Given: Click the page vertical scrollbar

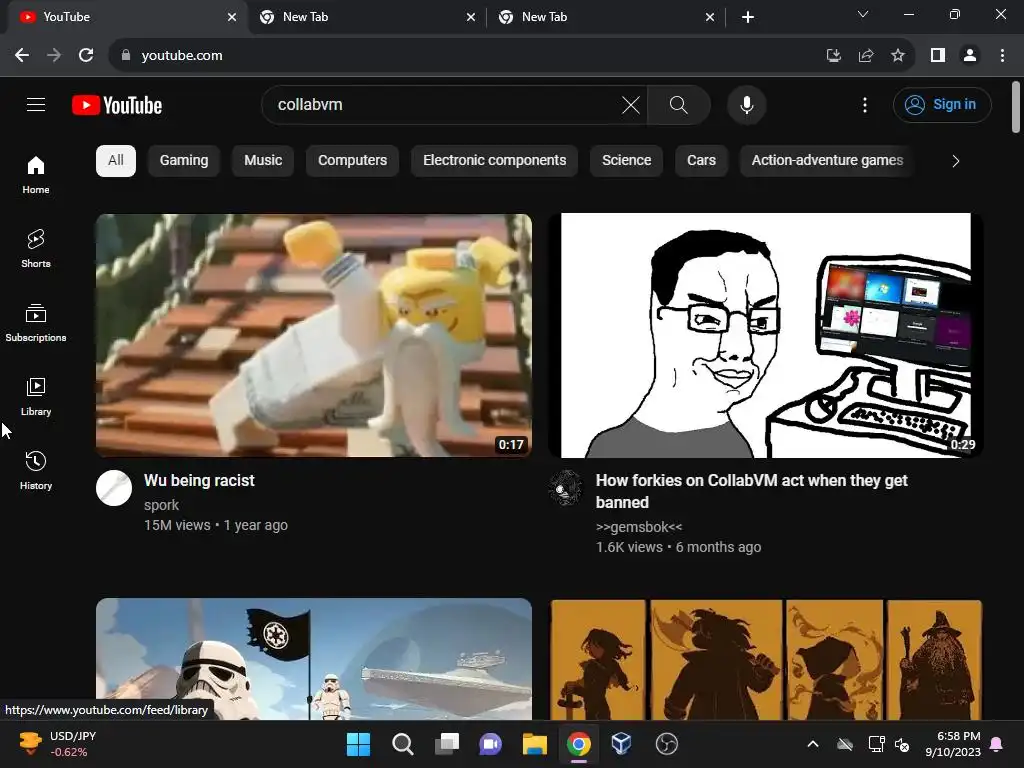Looking at the screenshot, I should coord(1016,107).
